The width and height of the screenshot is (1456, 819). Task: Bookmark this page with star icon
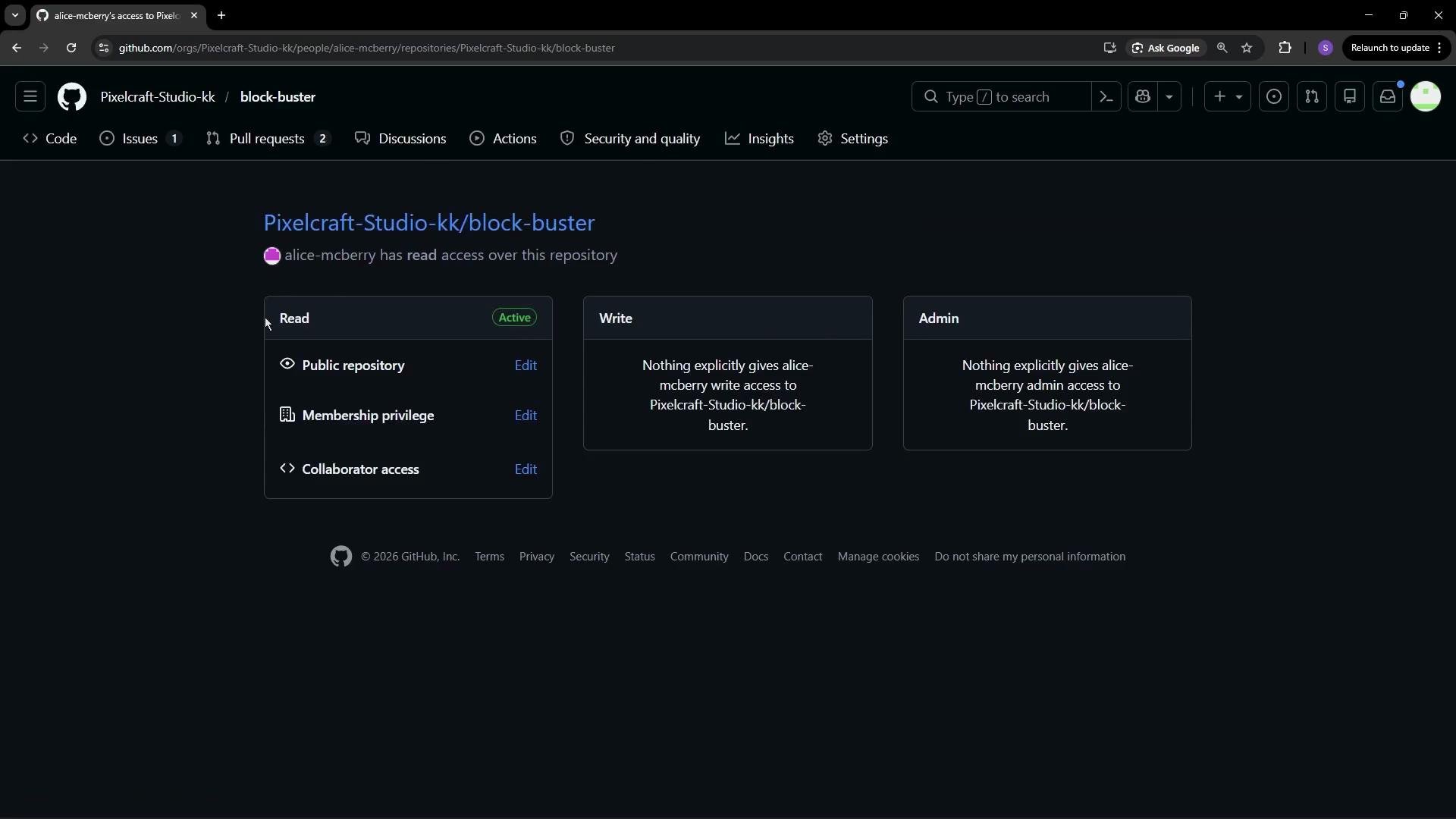(1247, 48)
